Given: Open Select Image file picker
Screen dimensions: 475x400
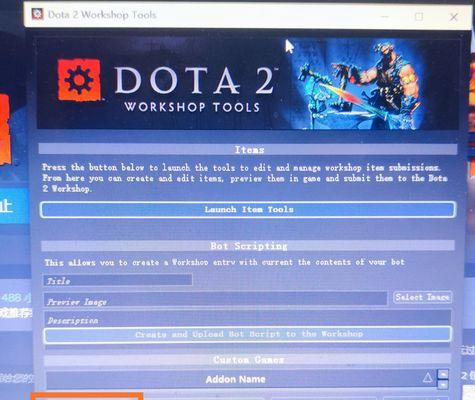Looking at the screenshot, I should [422, 297].
